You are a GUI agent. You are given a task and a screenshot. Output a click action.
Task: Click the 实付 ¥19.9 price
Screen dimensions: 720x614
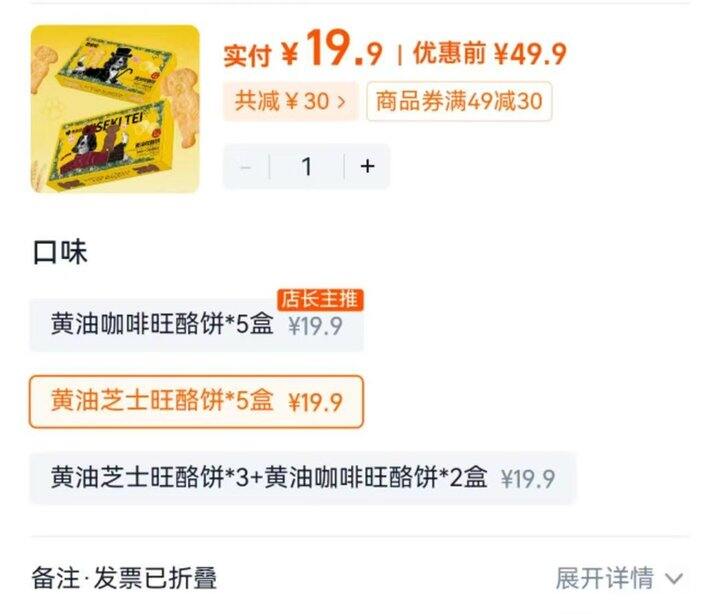click(303, 50)
